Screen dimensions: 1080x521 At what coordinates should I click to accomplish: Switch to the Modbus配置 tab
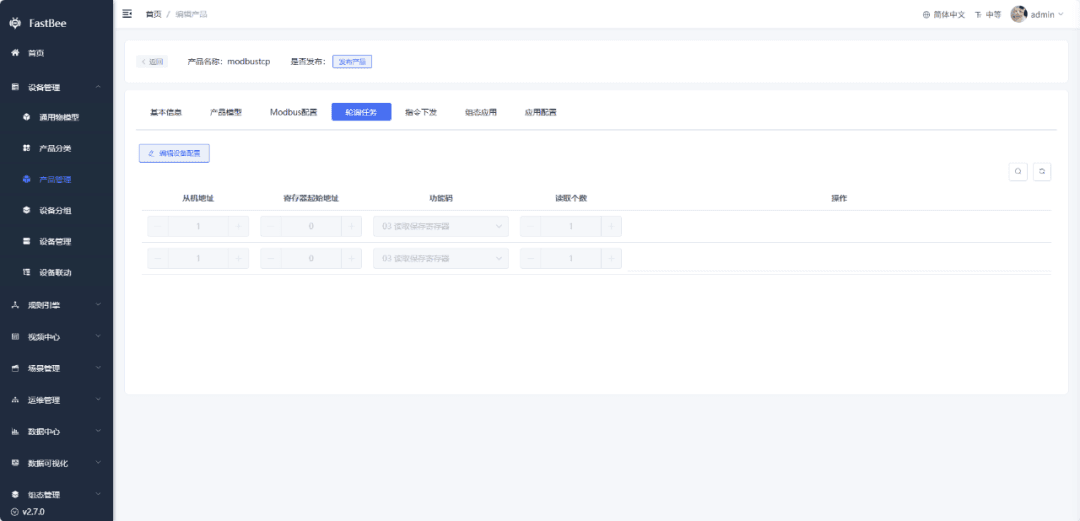click(x=293, y=112)
